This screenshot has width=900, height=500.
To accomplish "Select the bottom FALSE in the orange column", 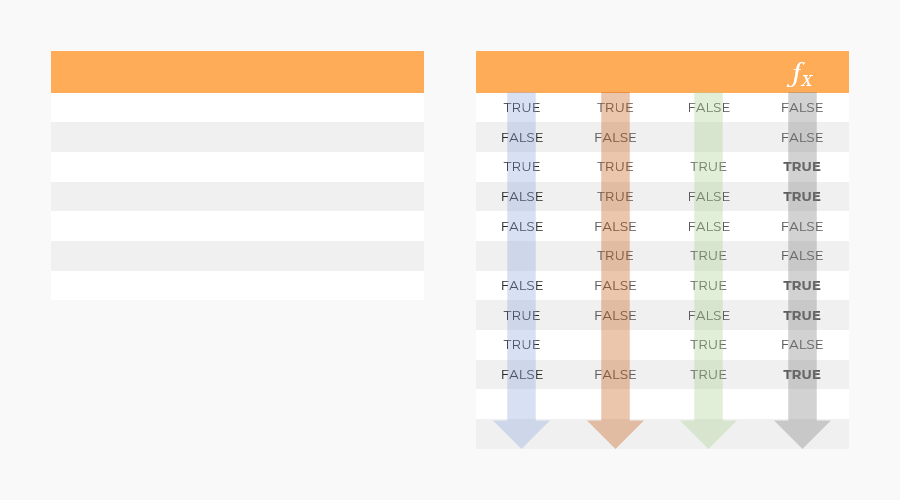I will [x=615, y=375].
